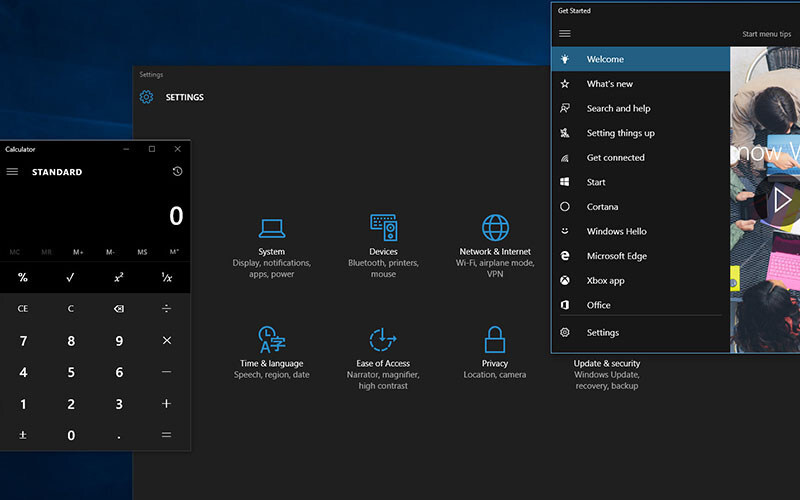The height and width of the screenshot is (500, 800).
Task: Open Update & security settings
Action: pos(607,374)
